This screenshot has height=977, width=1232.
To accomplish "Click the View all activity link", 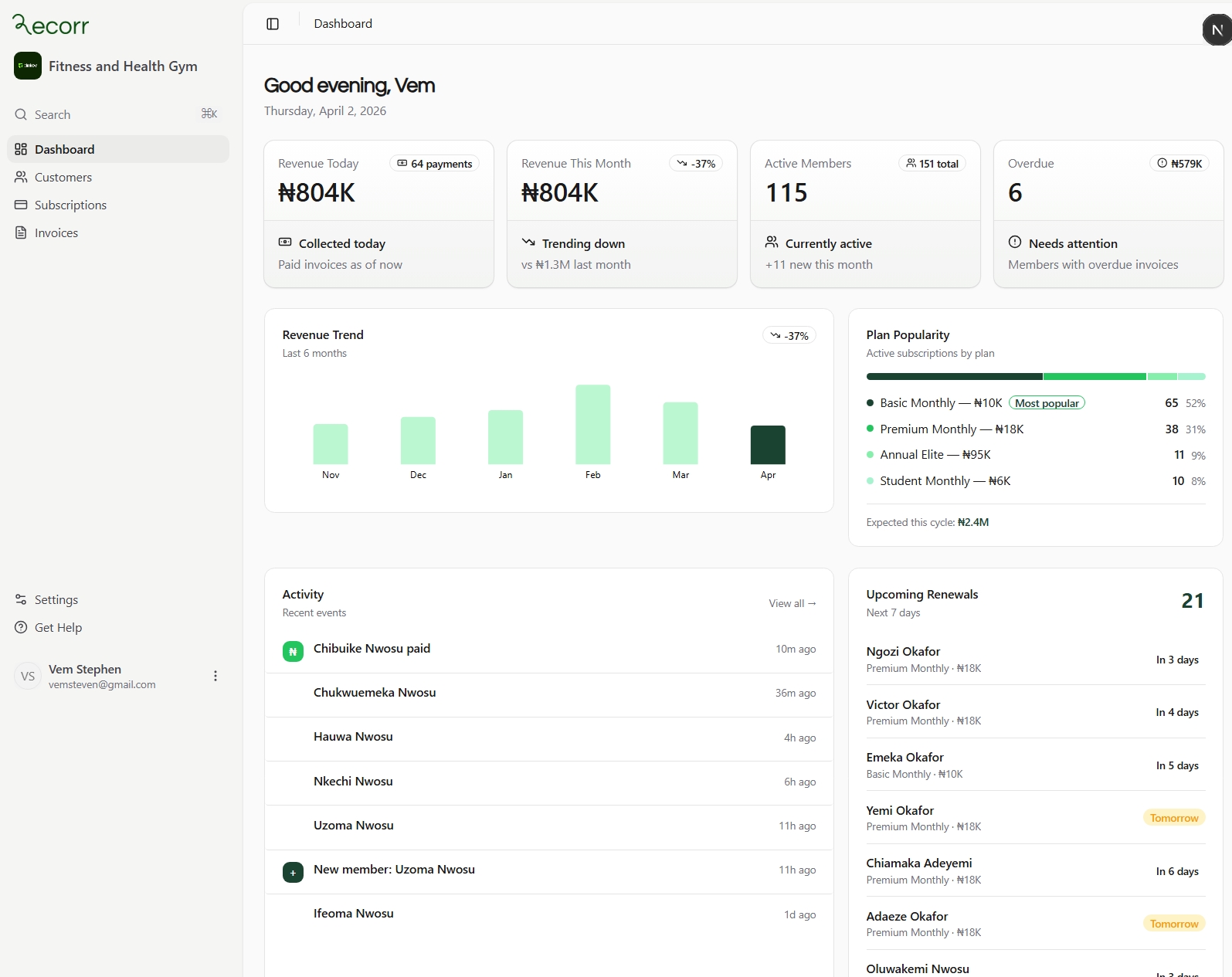I will coord(792,603).
